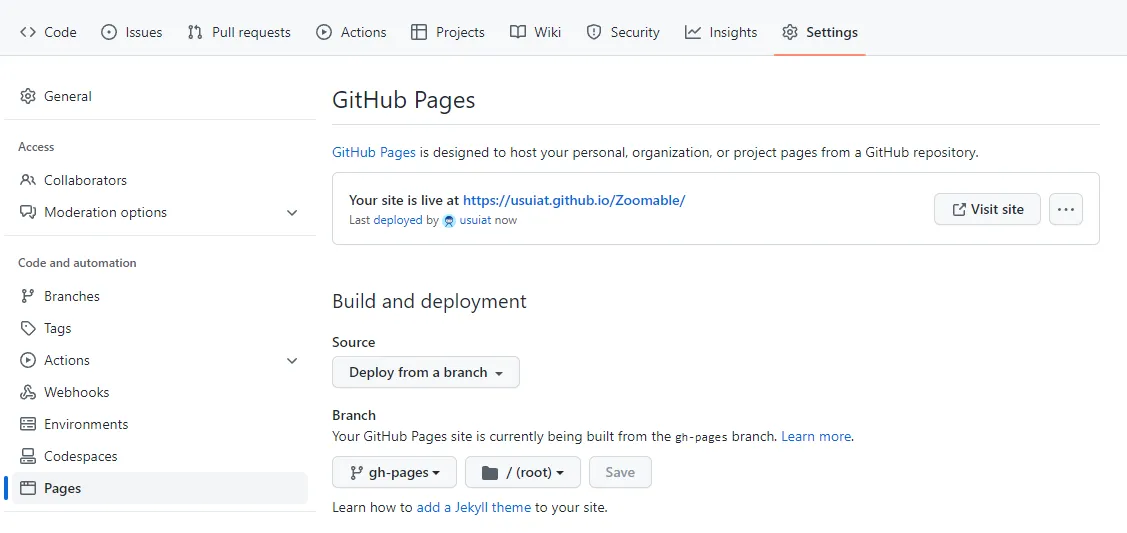Switch to the Pull requests tab
The image size is (1127, 533).
pos(239,32)
